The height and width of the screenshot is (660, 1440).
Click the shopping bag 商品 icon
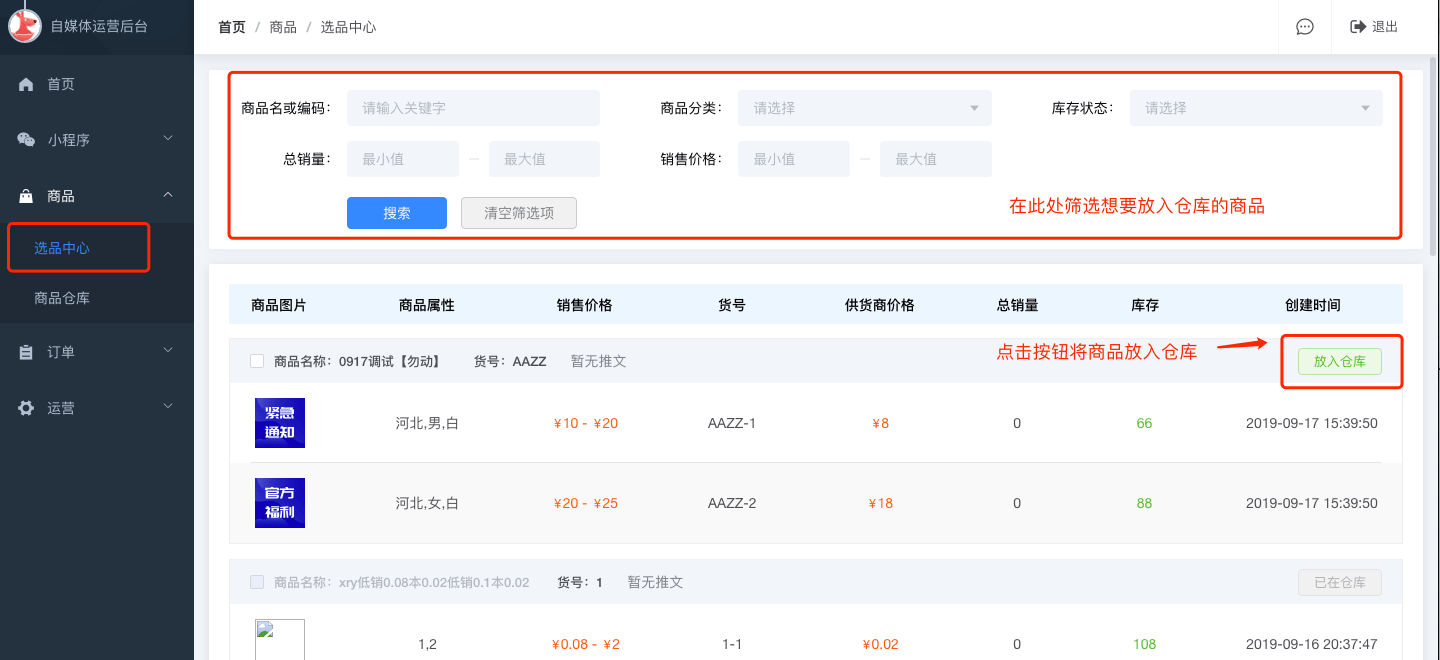tap(27, 196)
